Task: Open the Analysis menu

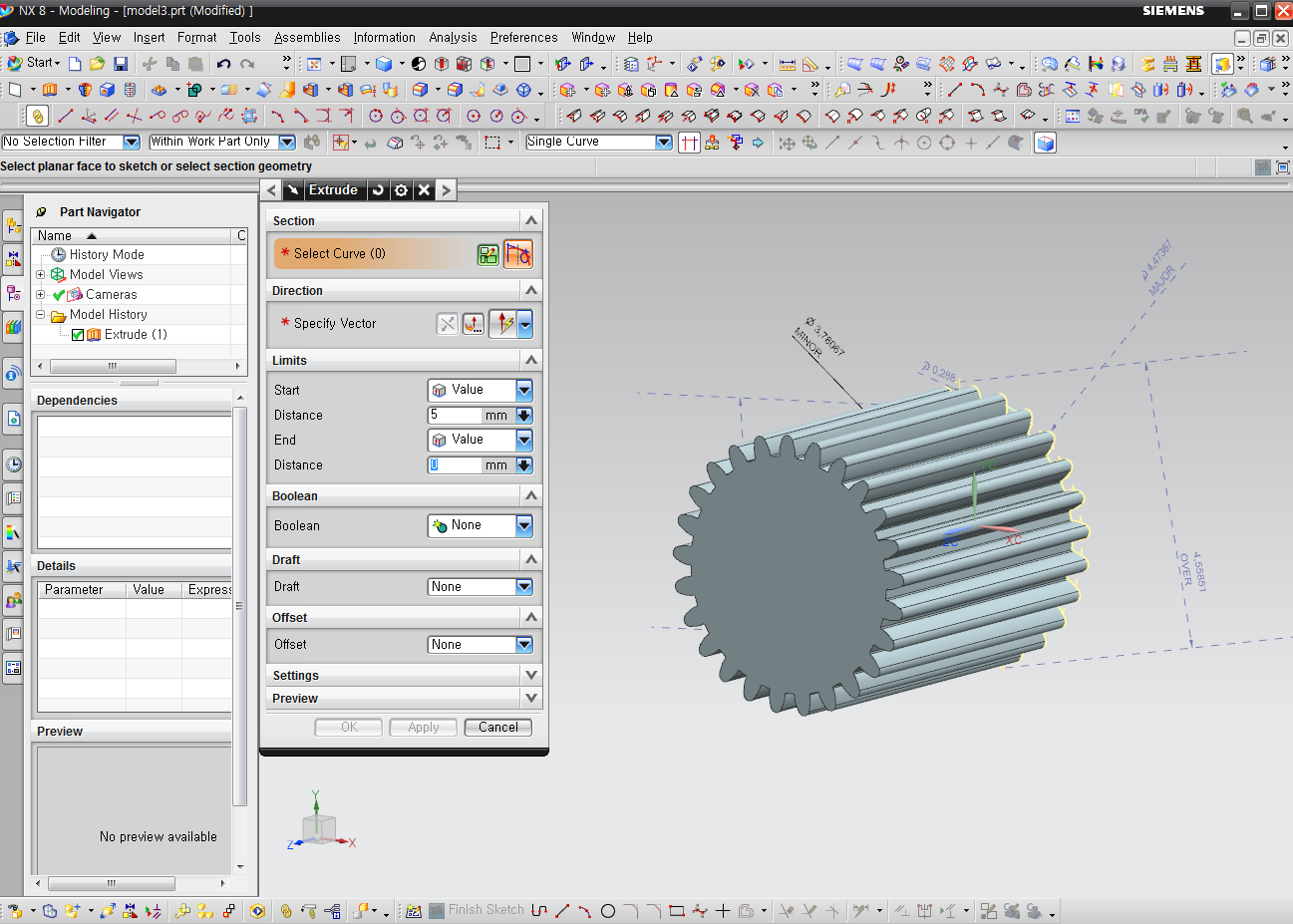Action: 453,37
